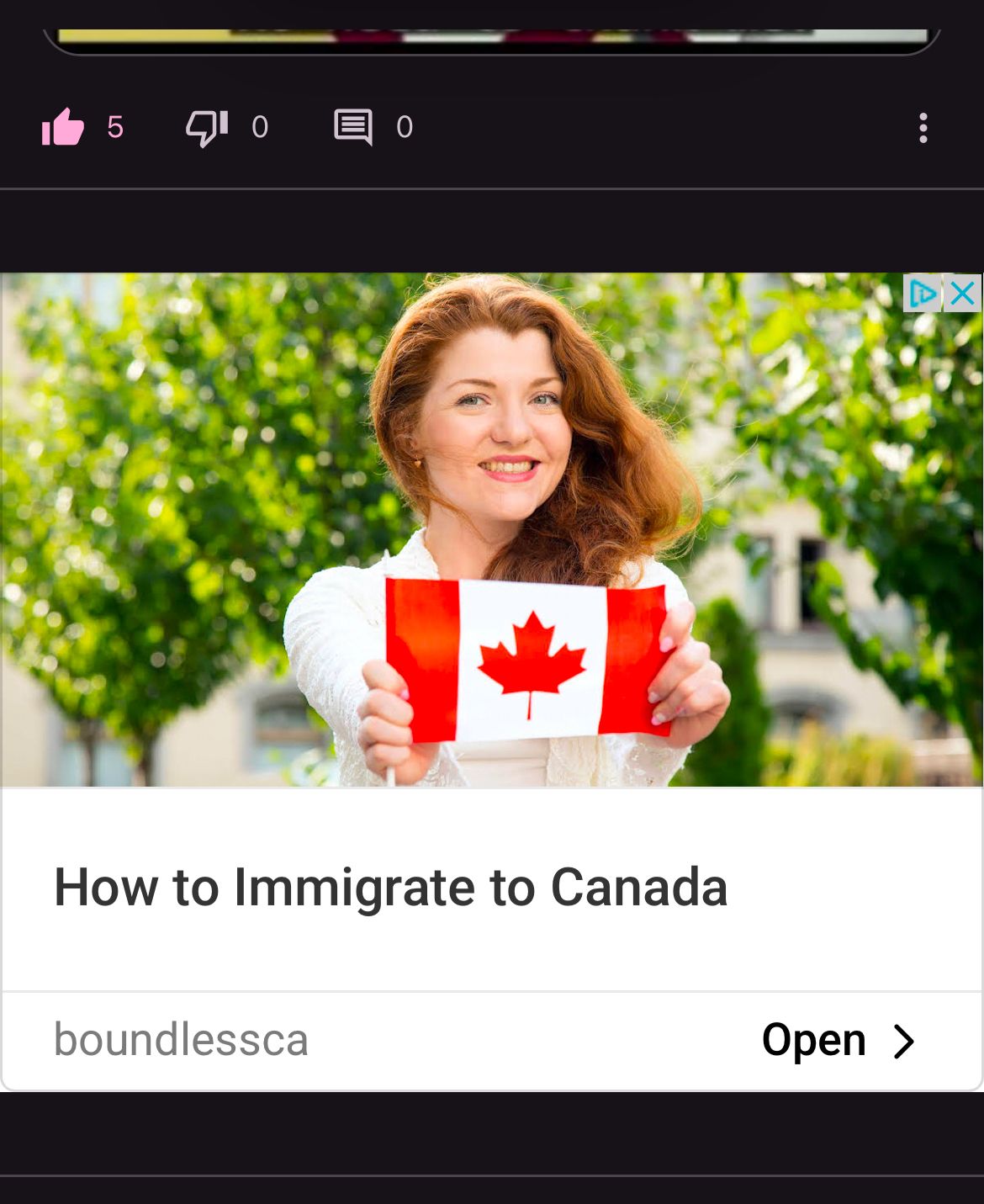Tap the thumbs-down dislike icon
984x1204 pixels.
pos(207,128)
